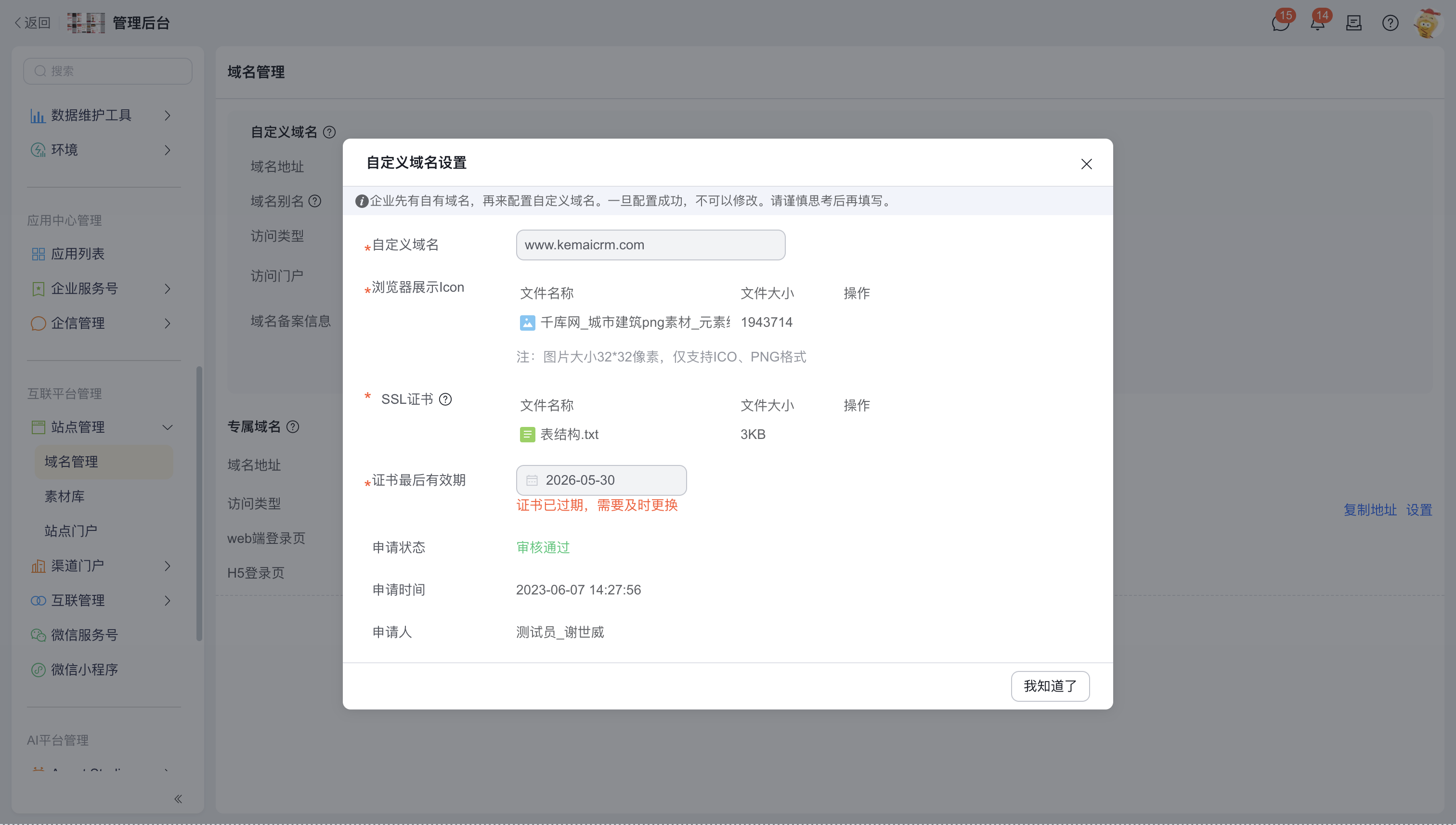
Task: Click the 复制地址 link
Action: [x=1370, y=510]
